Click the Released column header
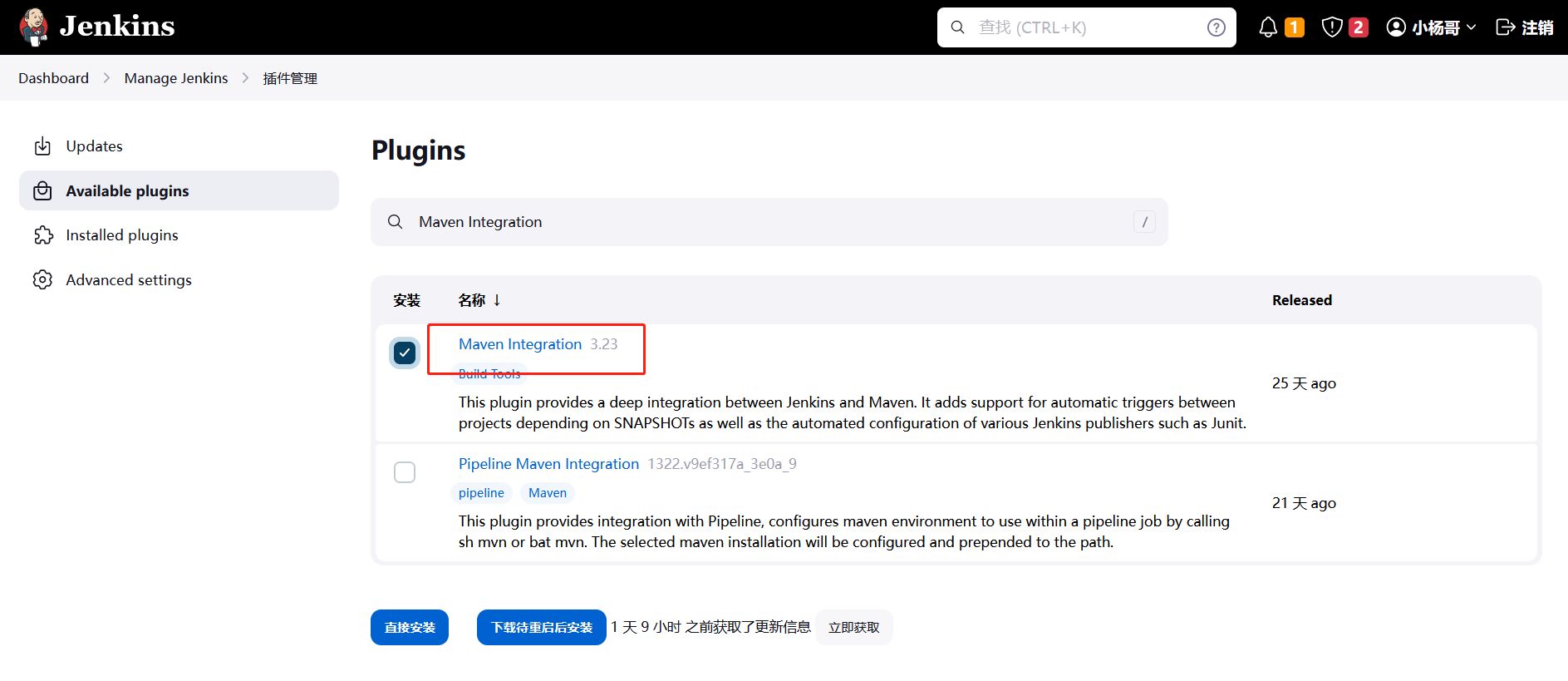Viewport: 1568px width, 681px height. (x=1301, y=300)
